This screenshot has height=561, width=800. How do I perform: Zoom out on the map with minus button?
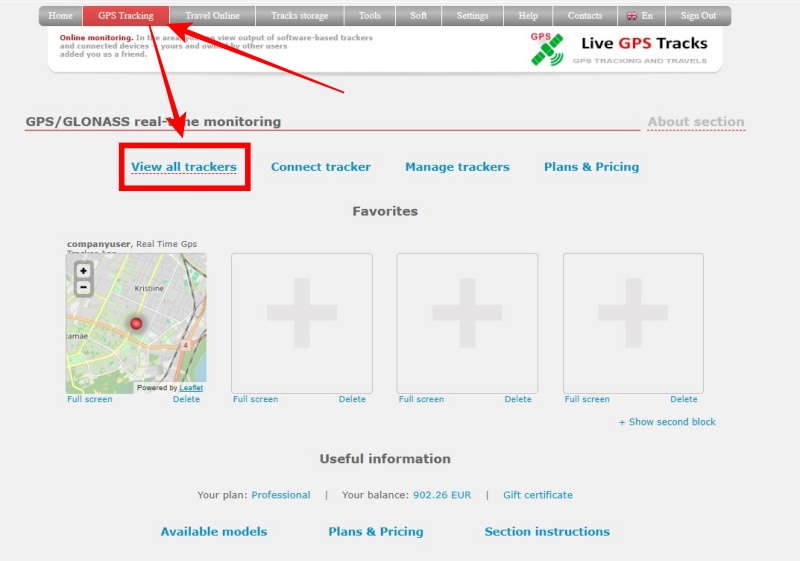coord(83,287)
